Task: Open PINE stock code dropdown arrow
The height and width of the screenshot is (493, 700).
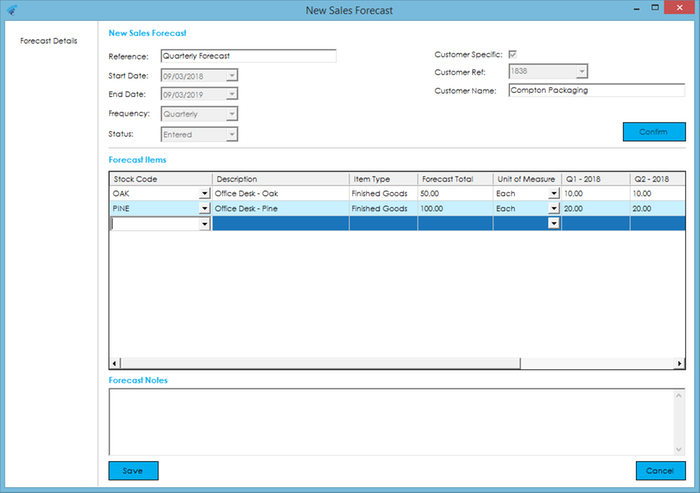Action: (x=204, y=208)
